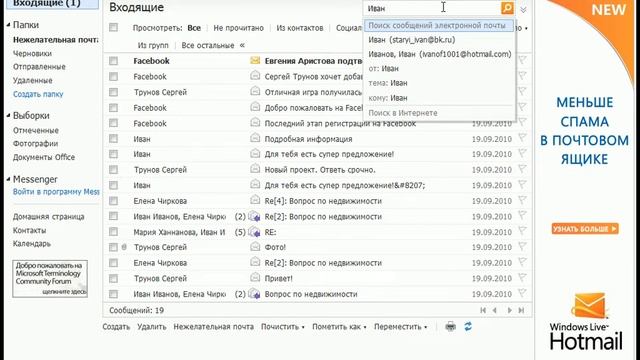The height and width of the screenshot is (360, 640).
Task: Click into the search field containing Иван
Action: click(432, 8)
